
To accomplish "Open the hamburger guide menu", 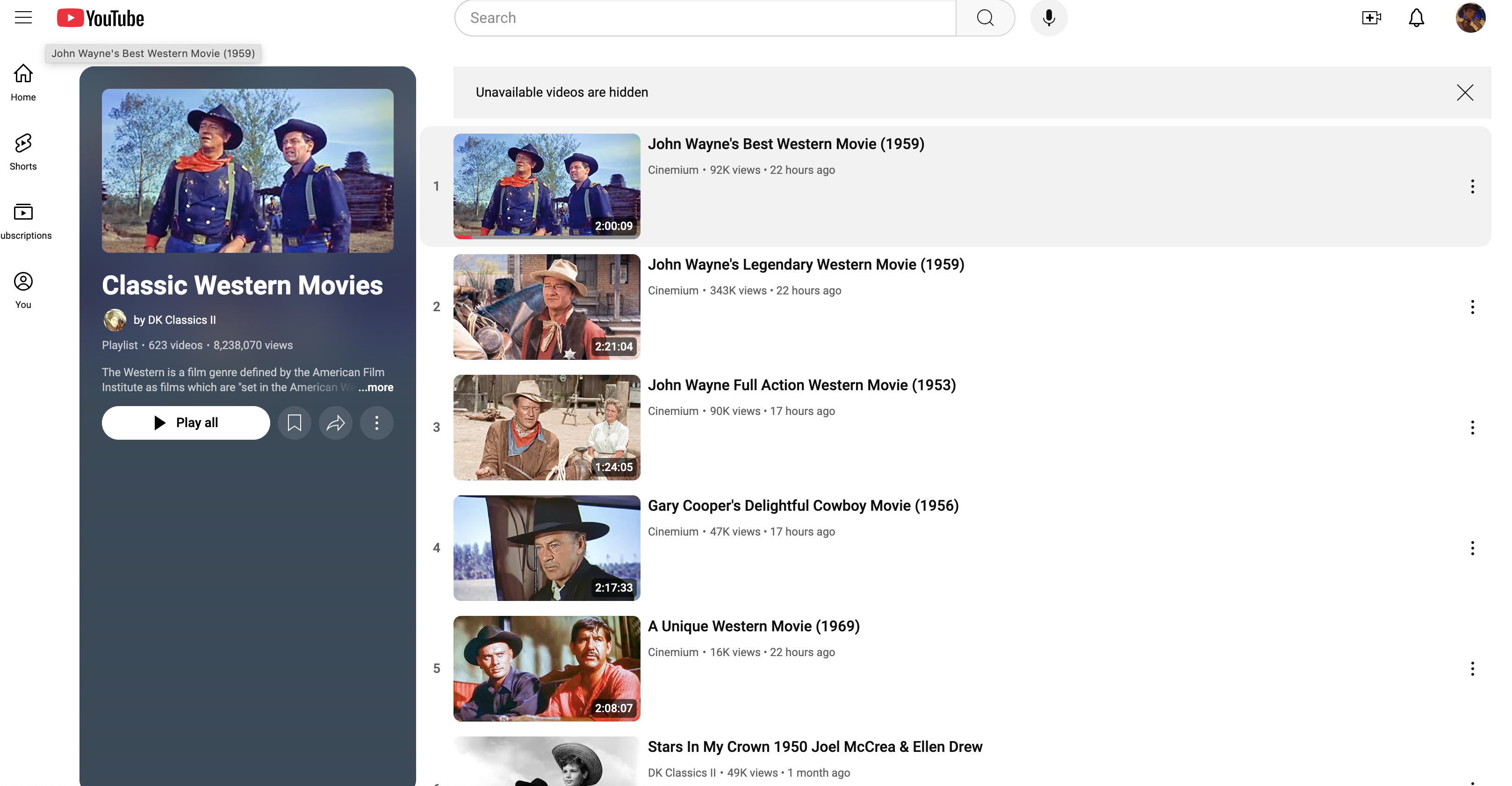I will click(x=23, y=18).
